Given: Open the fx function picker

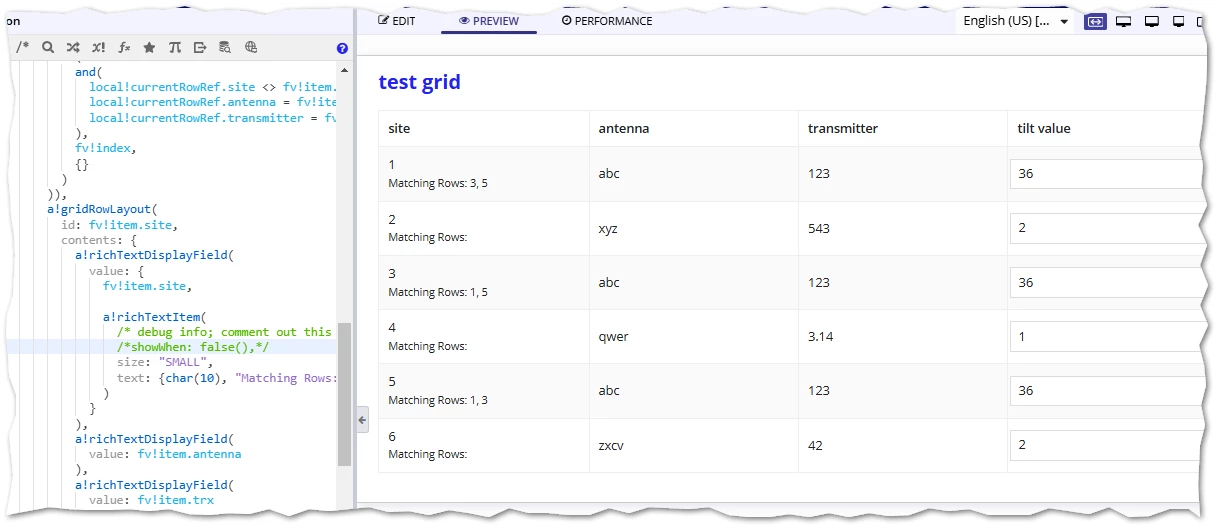Looking at the screenshot, I should 124,47.
